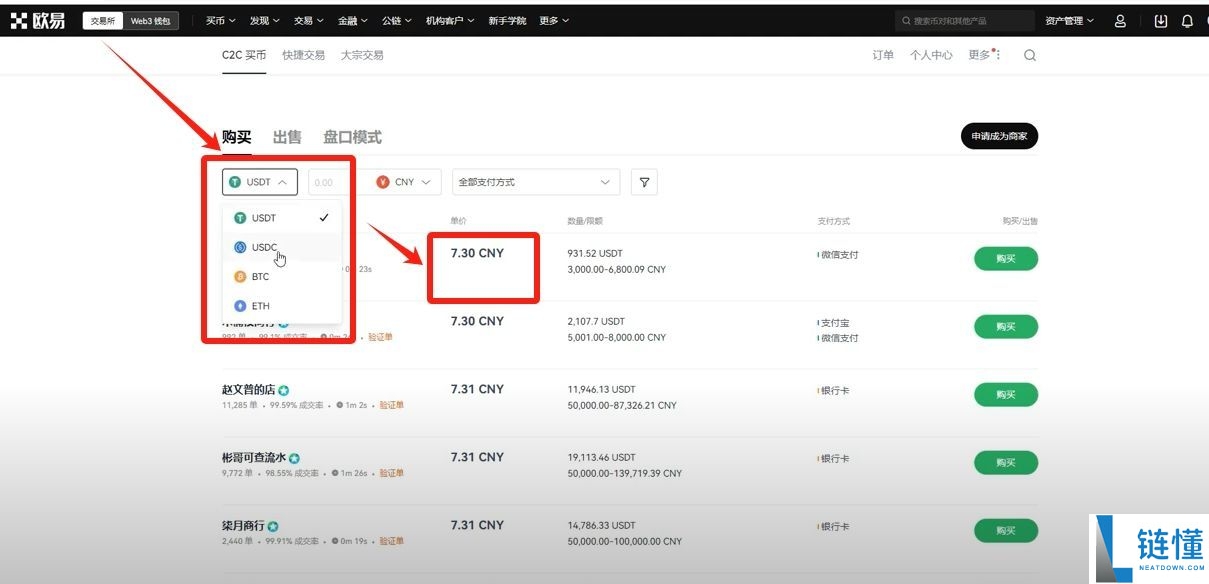Image resolution: width=1209 pixels, height=584 pixels.
Task: Click 验证单 label under 梁月商行
Action: coord(392,541)
